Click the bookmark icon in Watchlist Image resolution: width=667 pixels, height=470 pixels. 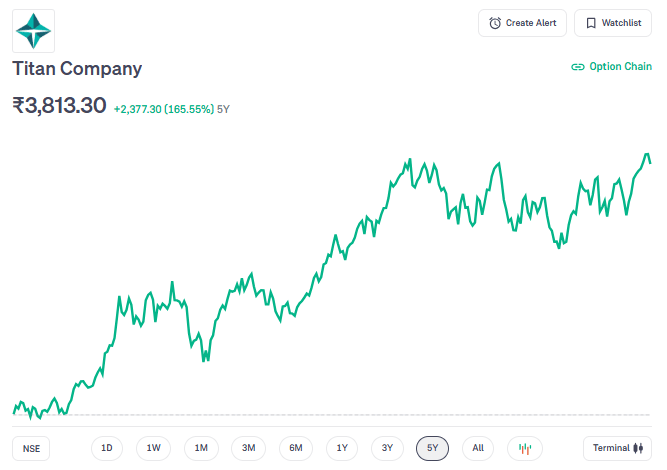click(591, 23)
